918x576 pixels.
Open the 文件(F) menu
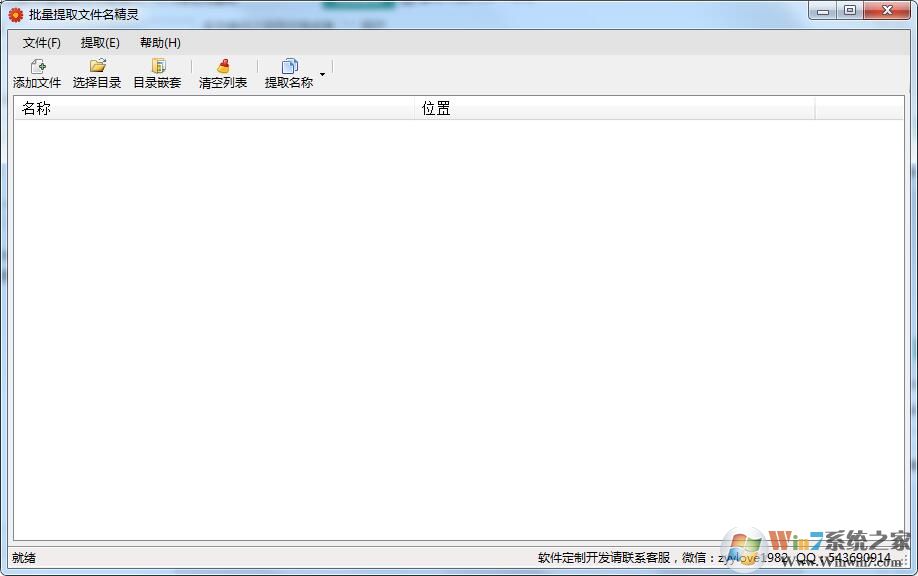(x=40, y=43)
